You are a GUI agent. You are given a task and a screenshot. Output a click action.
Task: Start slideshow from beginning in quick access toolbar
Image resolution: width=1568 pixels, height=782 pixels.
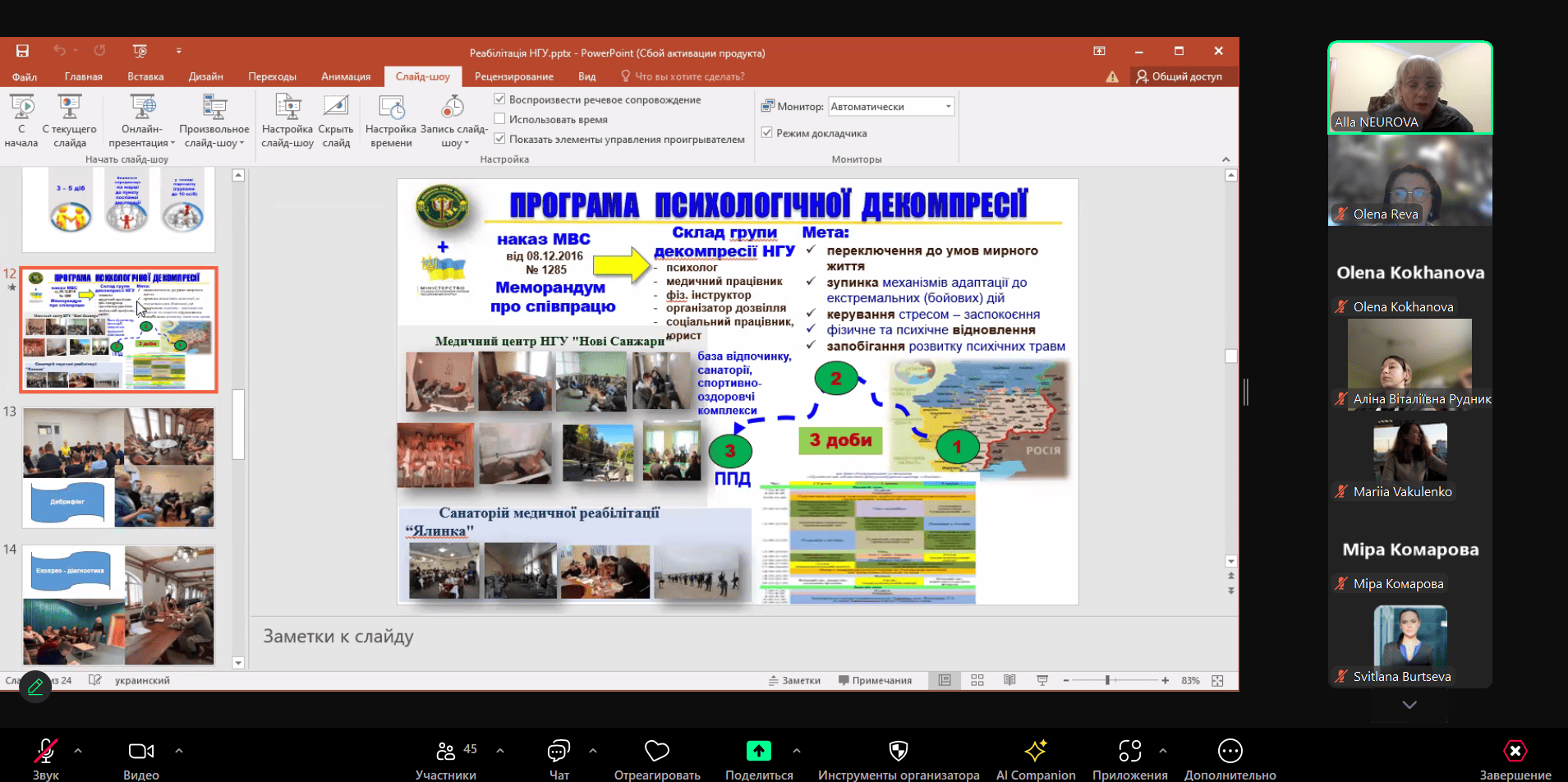tap(140, 51)
